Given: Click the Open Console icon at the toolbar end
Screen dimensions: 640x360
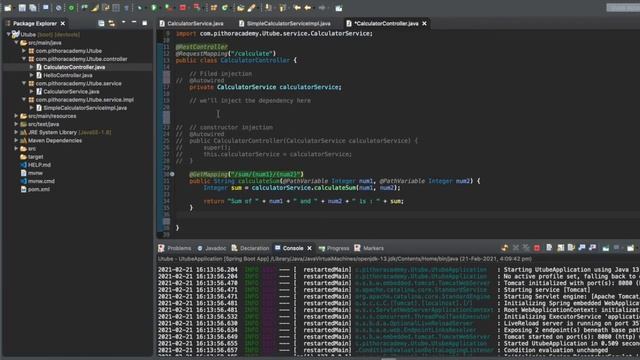Looking at the screenshot, I should pyautogui.click(x=631, y=248).
